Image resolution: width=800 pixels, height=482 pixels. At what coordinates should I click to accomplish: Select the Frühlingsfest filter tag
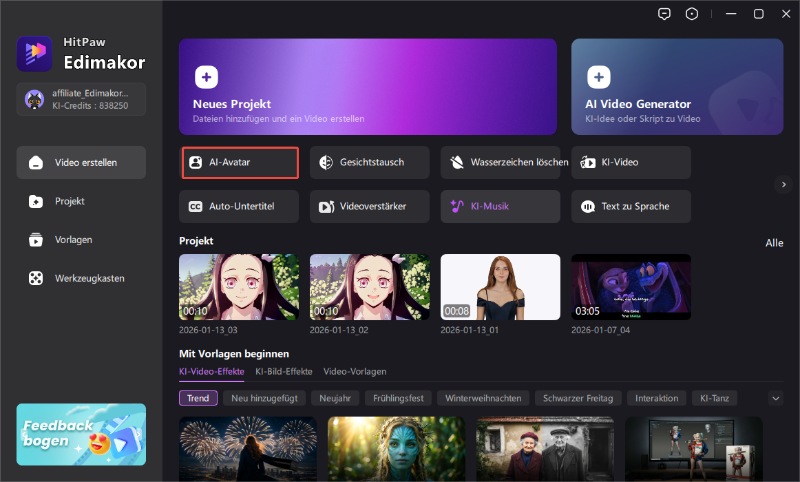point(398,398)
